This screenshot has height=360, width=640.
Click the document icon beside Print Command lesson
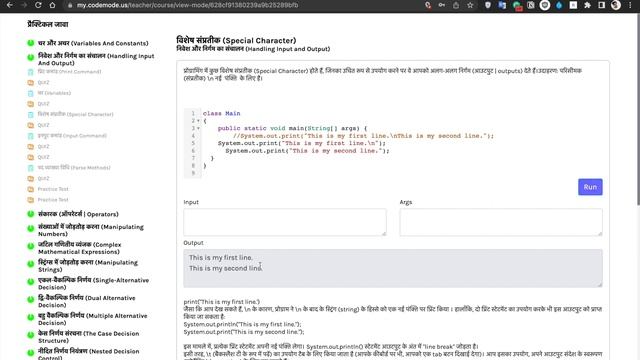tap(31, 72)
